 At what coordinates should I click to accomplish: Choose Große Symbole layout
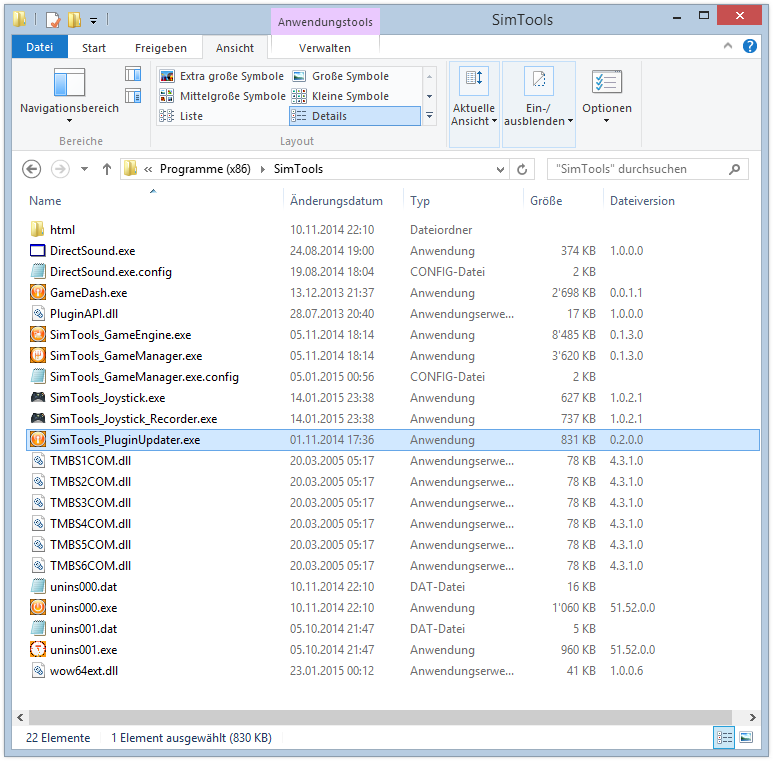(341, 76)
